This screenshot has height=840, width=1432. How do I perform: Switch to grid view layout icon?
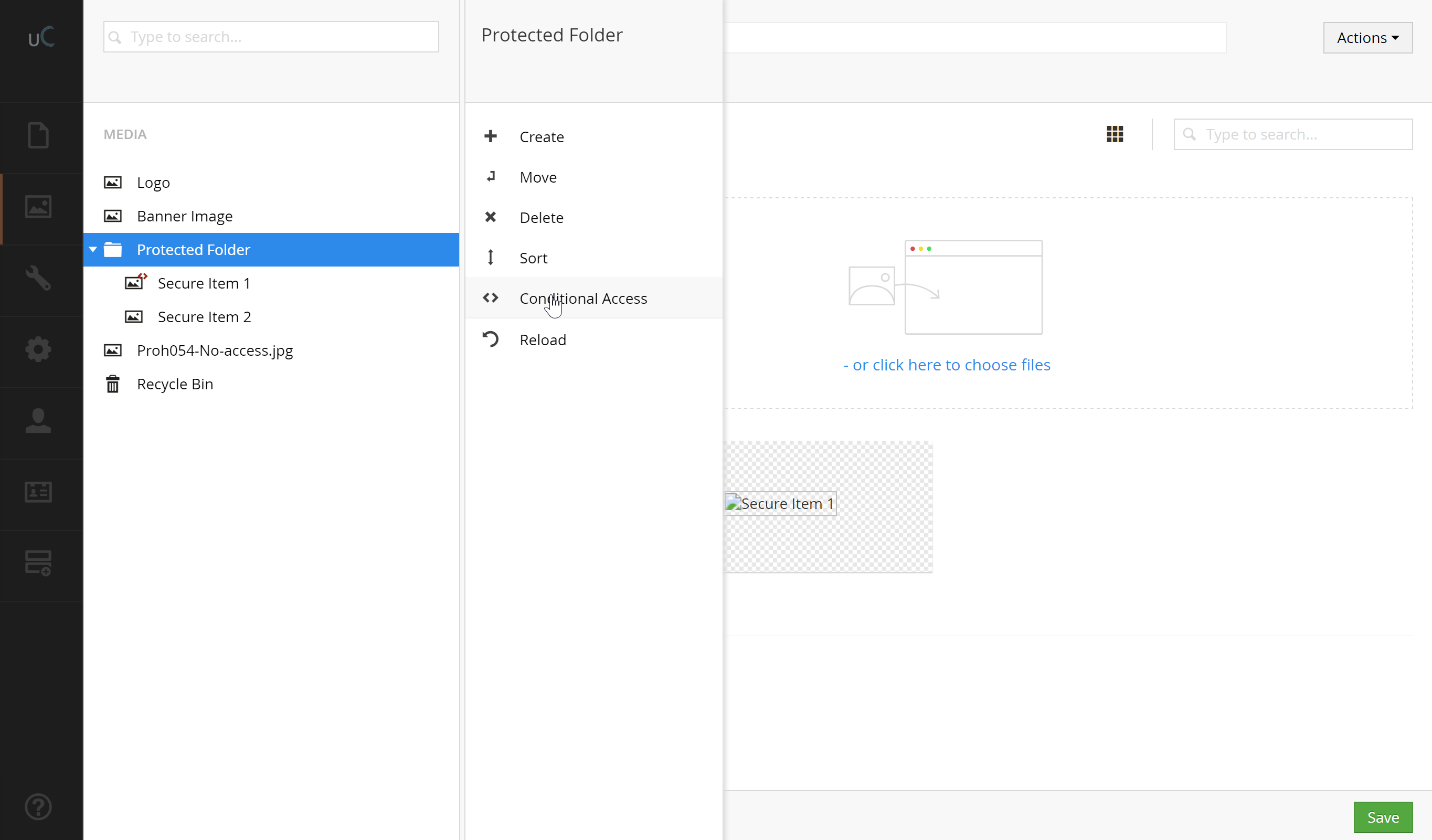coord(1115,134)
